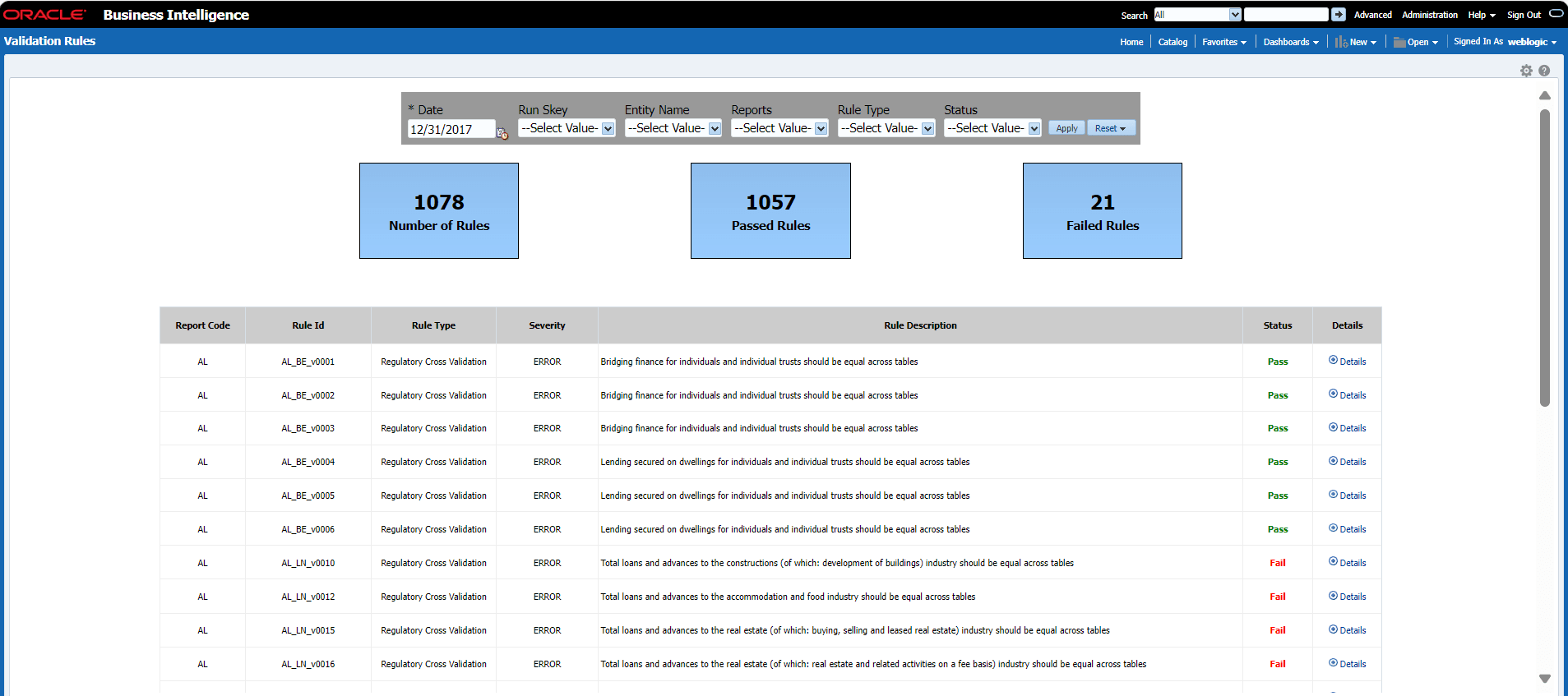Run search with the arrow button
The width and height of the screenshot is (1568, 696).
pyautogui.click(x=1339, y=15)
